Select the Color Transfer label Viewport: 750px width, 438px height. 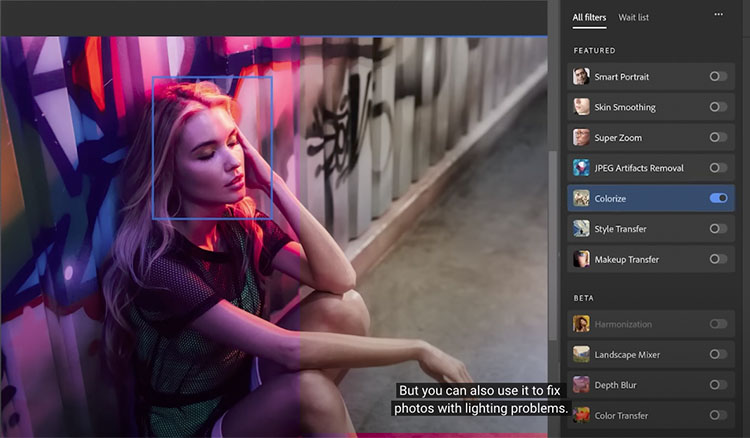pyautogui.click(x=621, y=416)
